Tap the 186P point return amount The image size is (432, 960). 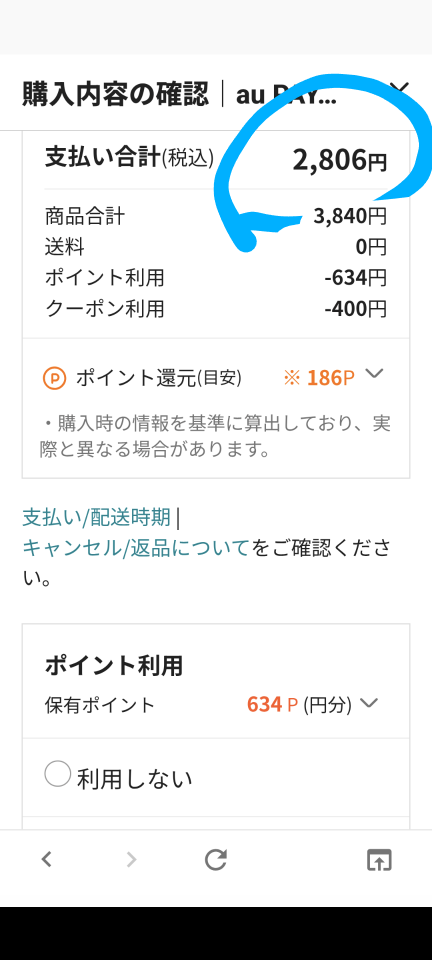pyautogui.click(x=330, y=378)
